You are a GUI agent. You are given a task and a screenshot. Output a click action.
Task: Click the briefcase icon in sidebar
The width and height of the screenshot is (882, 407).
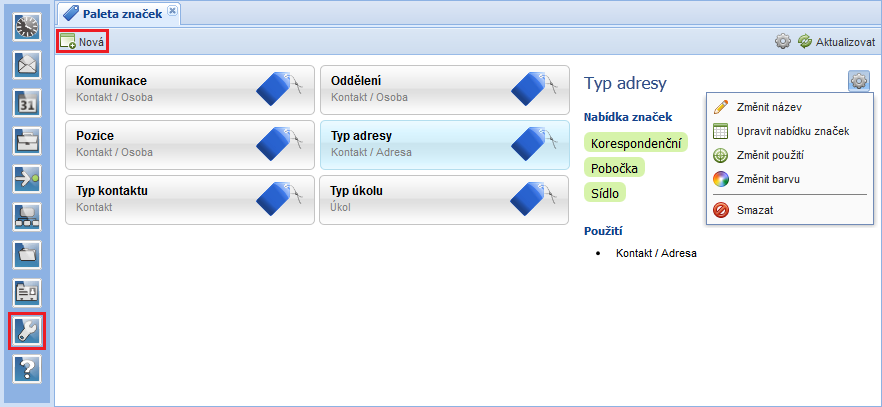[26, 140]
